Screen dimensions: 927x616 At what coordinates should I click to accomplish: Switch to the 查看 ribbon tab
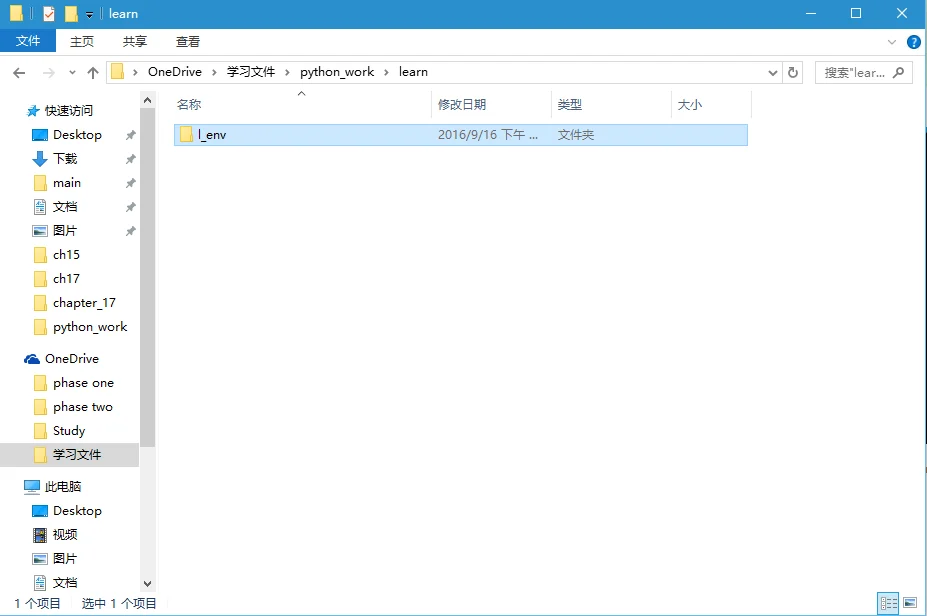pyautogui.click(x=187, y=41)
